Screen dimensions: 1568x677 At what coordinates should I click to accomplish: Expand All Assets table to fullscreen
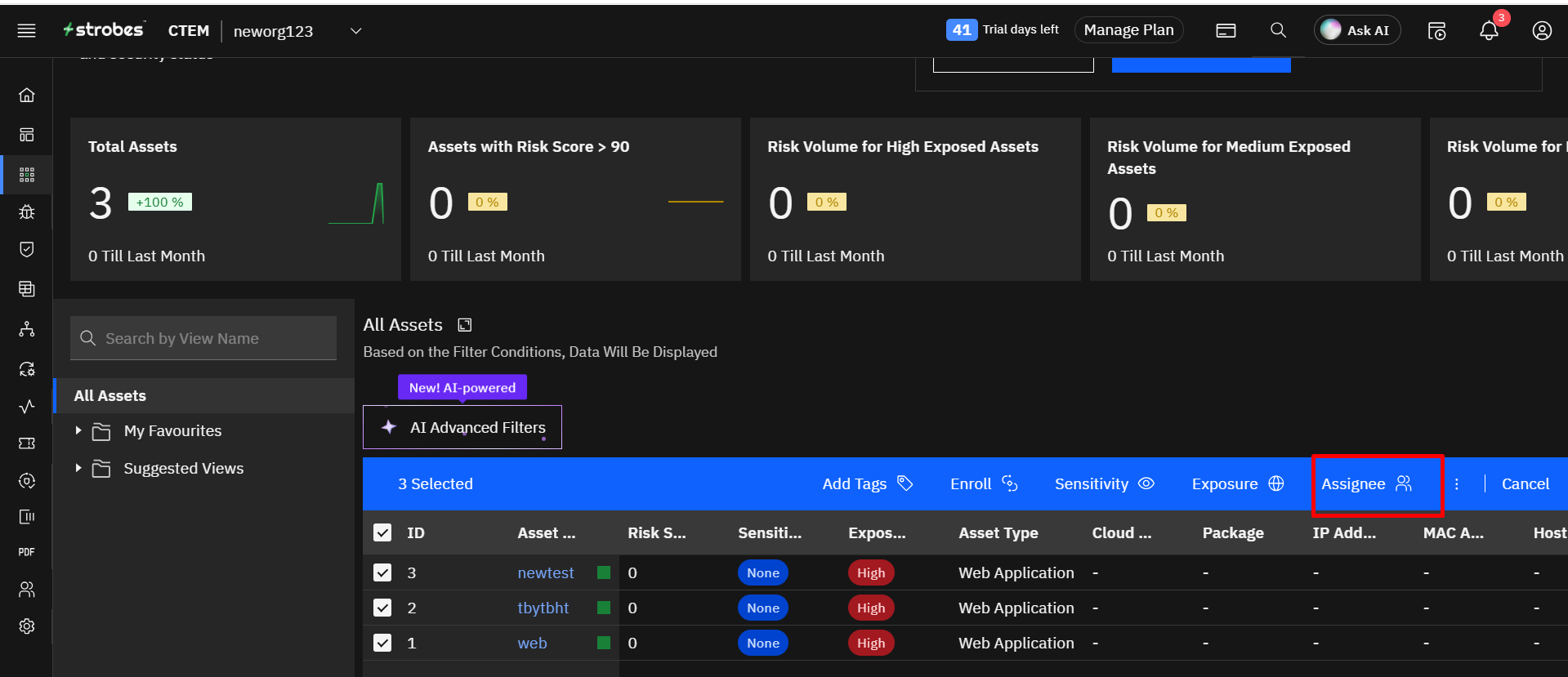465,325
